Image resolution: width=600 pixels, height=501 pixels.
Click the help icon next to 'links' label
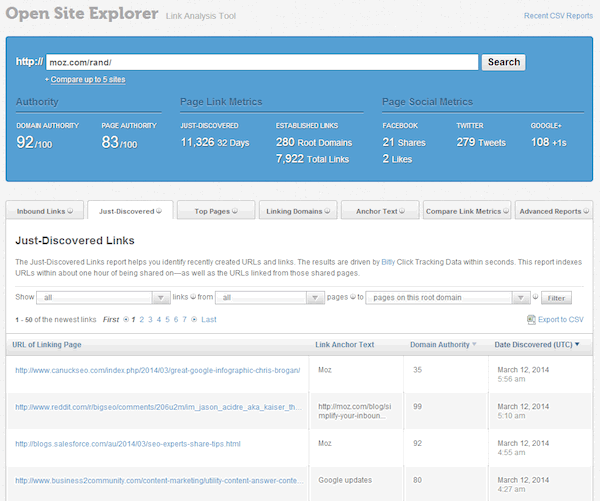click(193, 296)
